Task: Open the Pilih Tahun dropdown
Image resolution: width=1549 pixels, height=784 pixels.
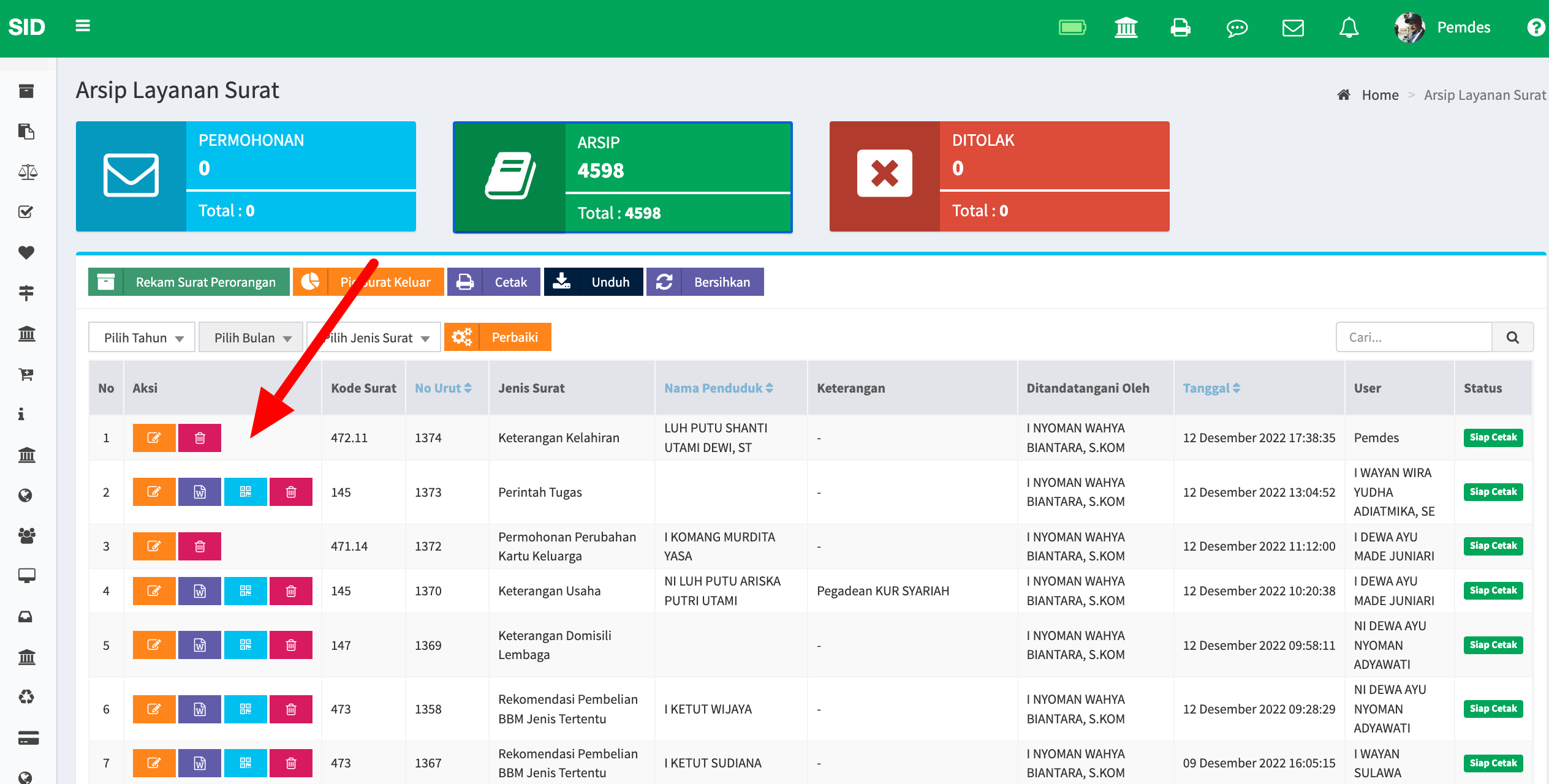Action: click(x=141, y=337)
